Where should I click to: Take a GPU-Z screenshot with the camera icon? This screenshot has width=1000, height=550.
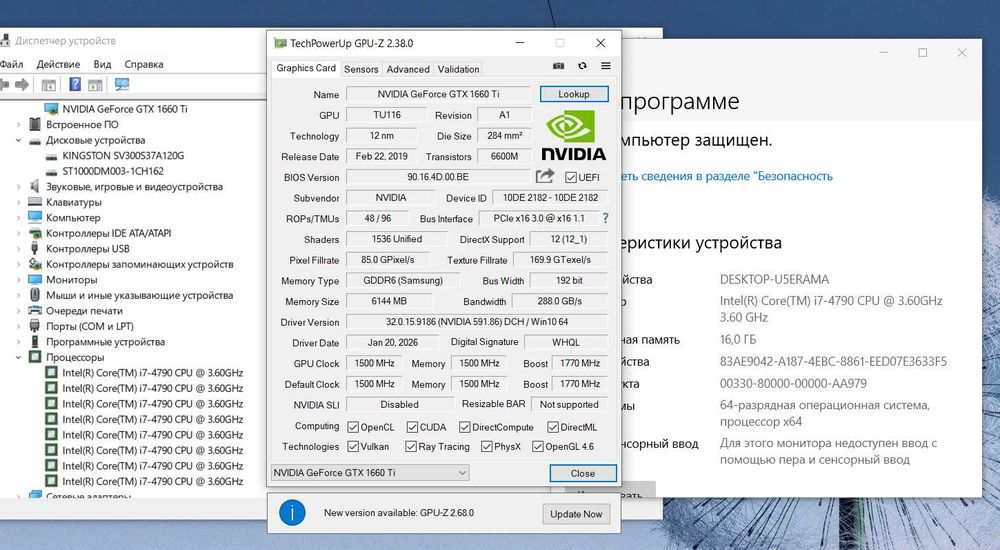(558, 66)
